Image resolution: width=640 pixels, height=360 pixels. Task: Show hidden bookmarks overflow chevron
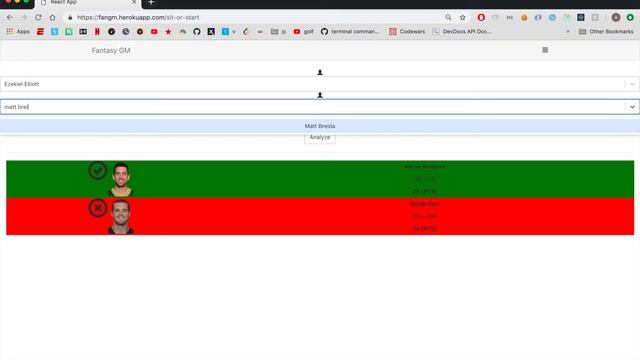click(568, 31)
